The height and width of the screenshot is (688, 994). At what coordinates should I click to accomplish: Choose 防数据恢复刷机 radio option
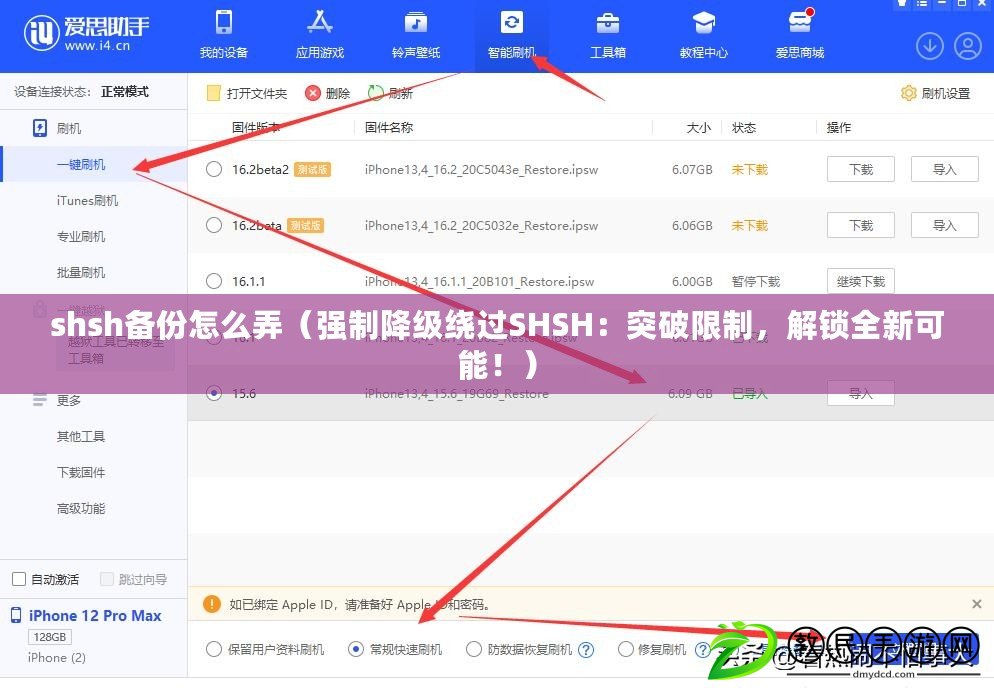click(x=474, y=649)
